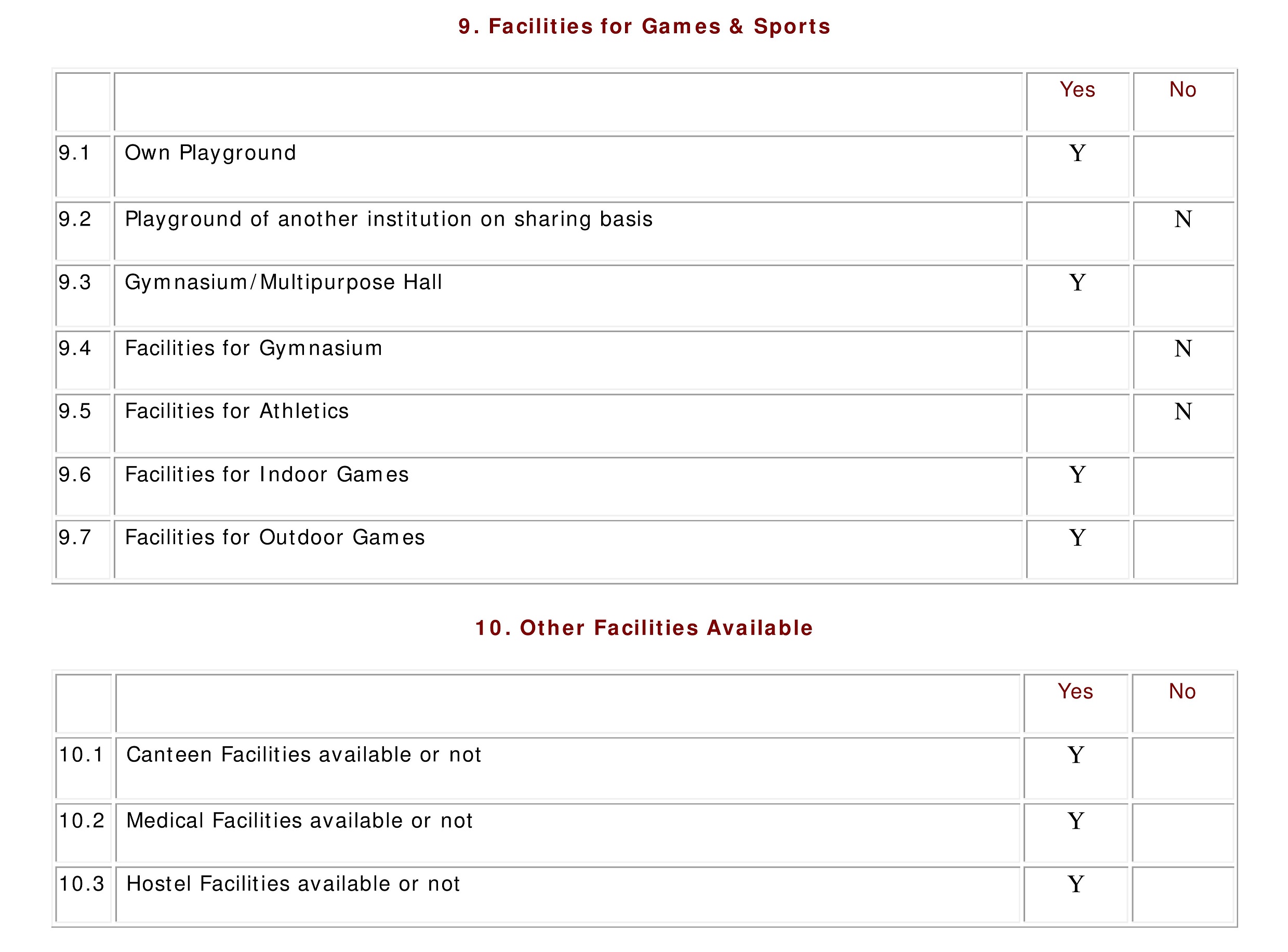Click the 'Other Facilities Available' heading

coord(644,628)
